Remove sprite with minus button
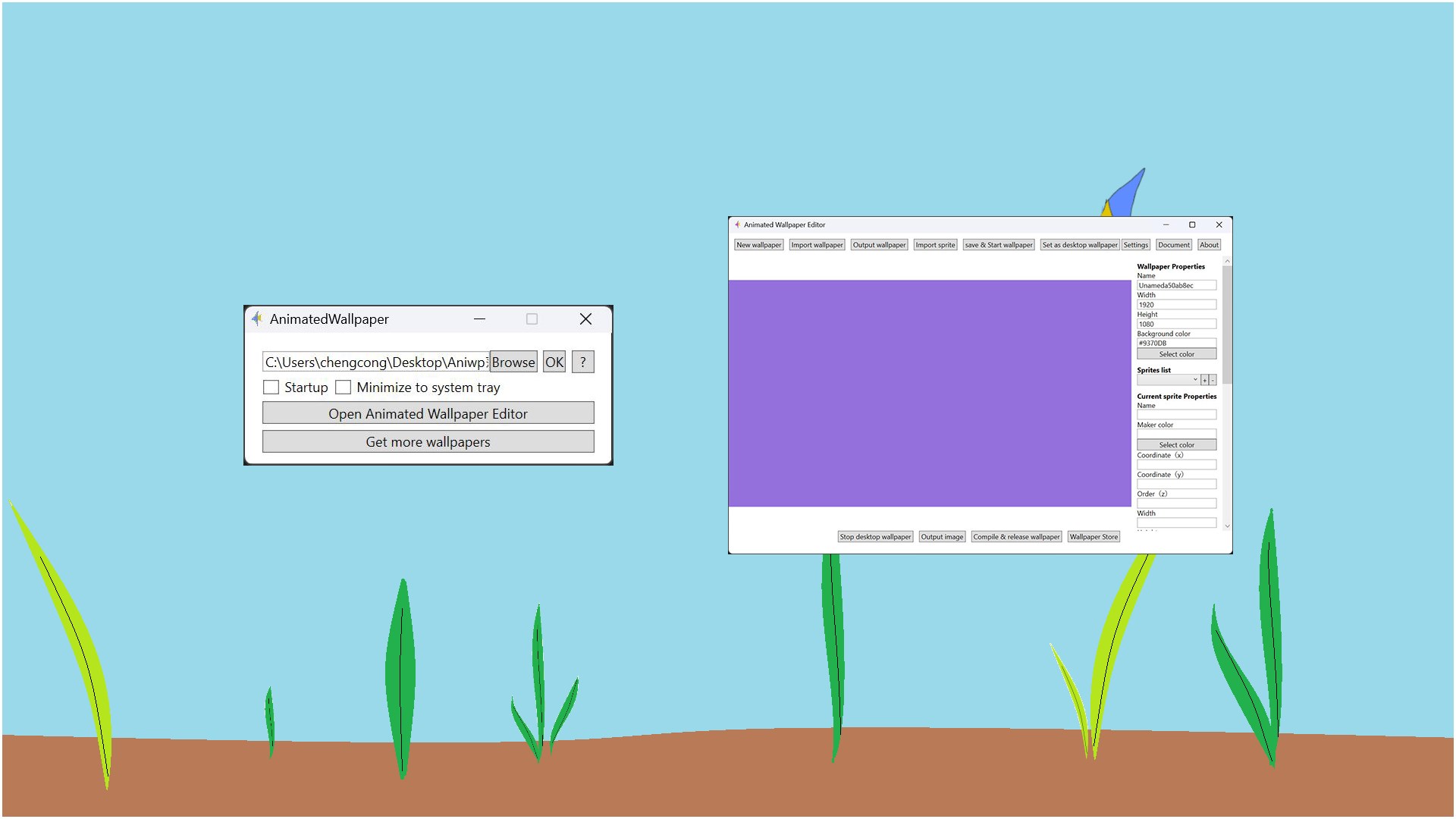Viewport: 1456px width, 819px height. pyautogui.click(x=1213, y=380)
